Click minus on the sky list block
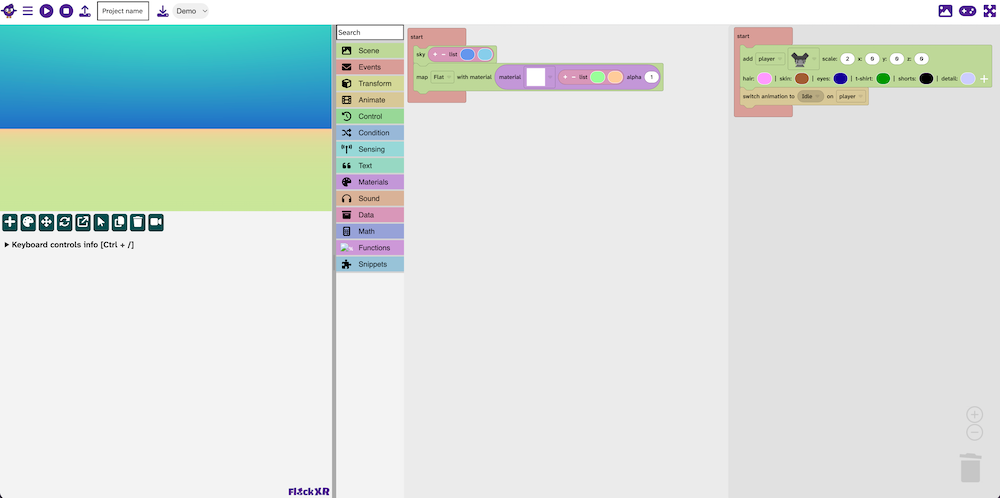Image resolution: width=1000 pixels, height=498 pixels. point(443,55)
